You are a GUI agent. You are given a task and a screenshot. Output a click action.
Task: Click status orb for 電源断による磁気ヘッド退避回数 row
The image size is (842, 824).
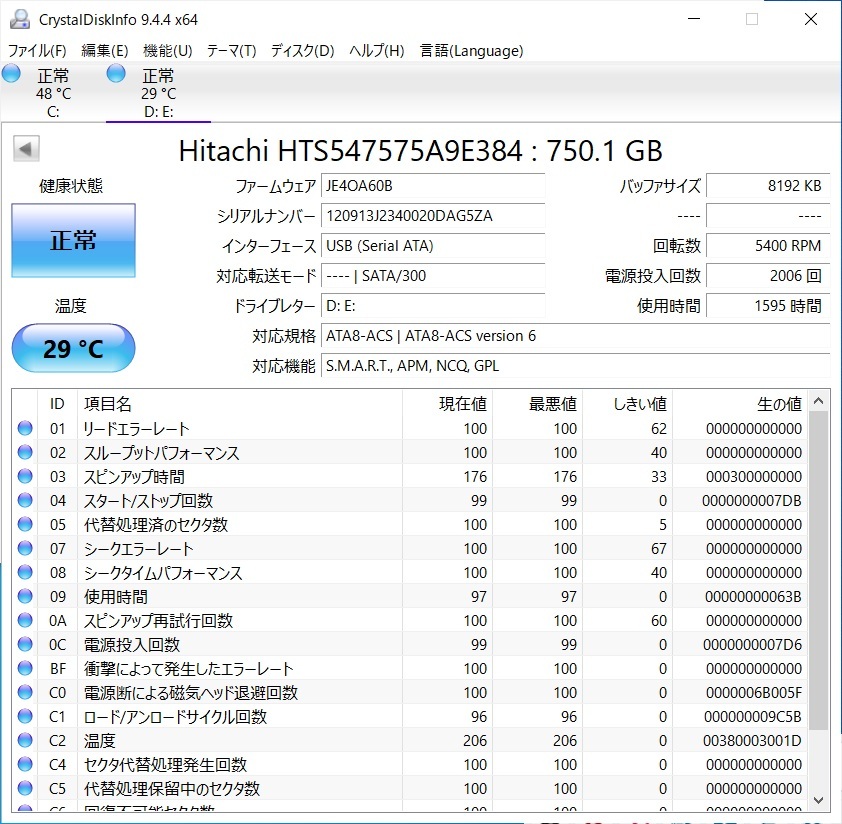pyautogui.click(x=25, y=692)
